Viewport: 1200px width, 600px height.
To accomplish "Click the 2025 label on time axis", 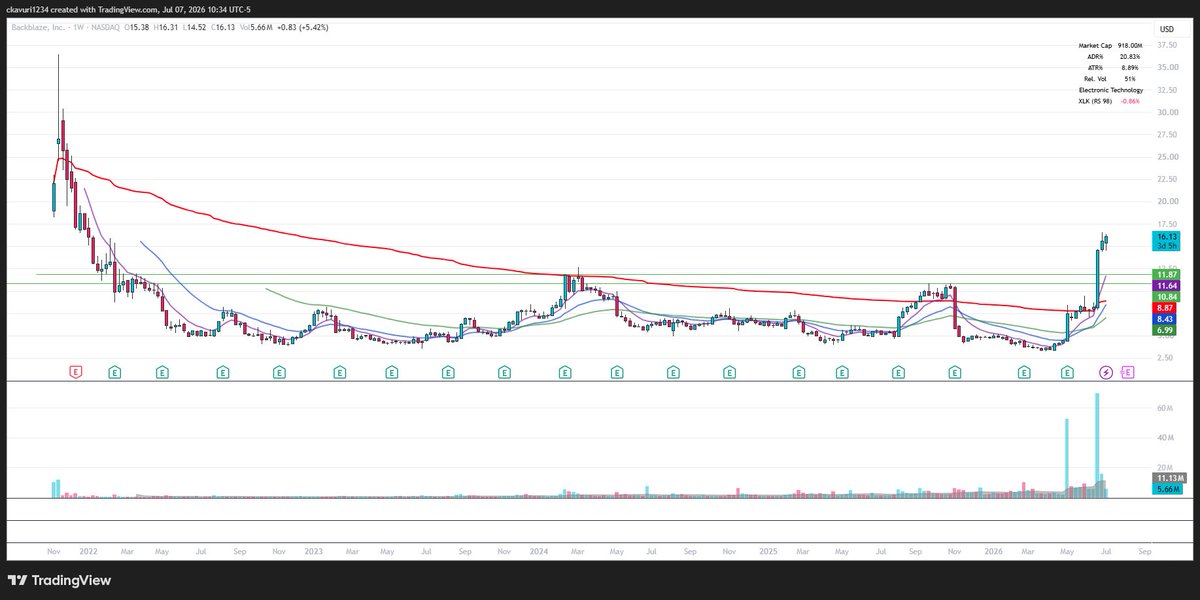I will point(768,551).
